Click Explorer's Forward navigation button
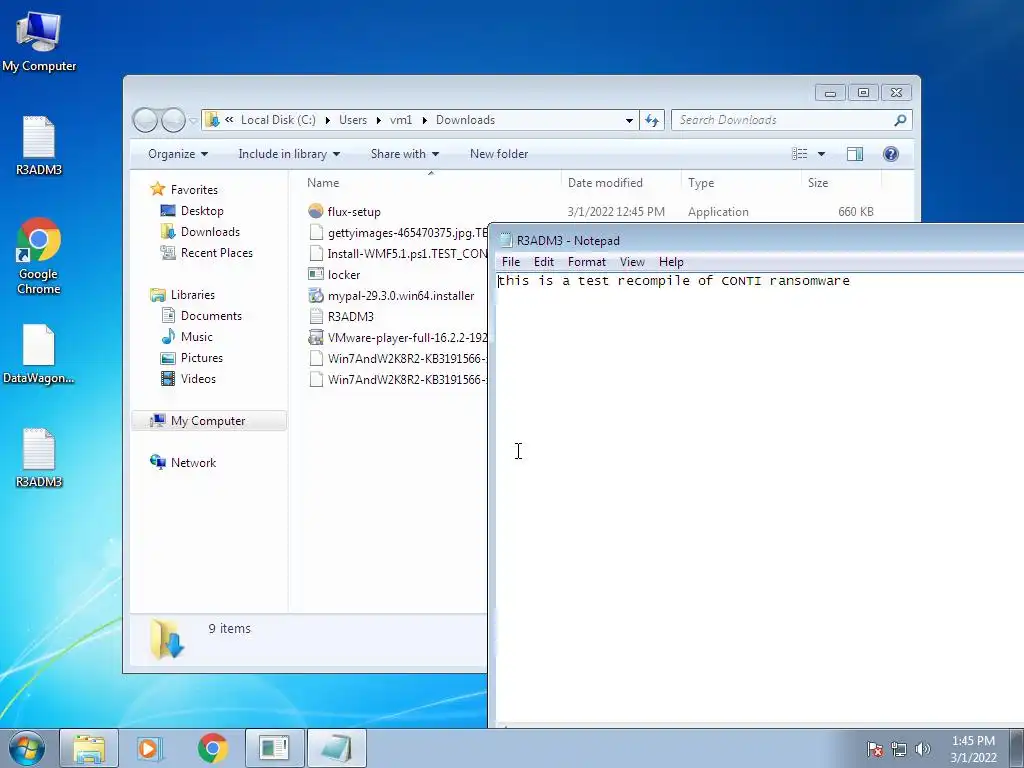The height and width of the screenshot is (768, 1024). [173, 120]
